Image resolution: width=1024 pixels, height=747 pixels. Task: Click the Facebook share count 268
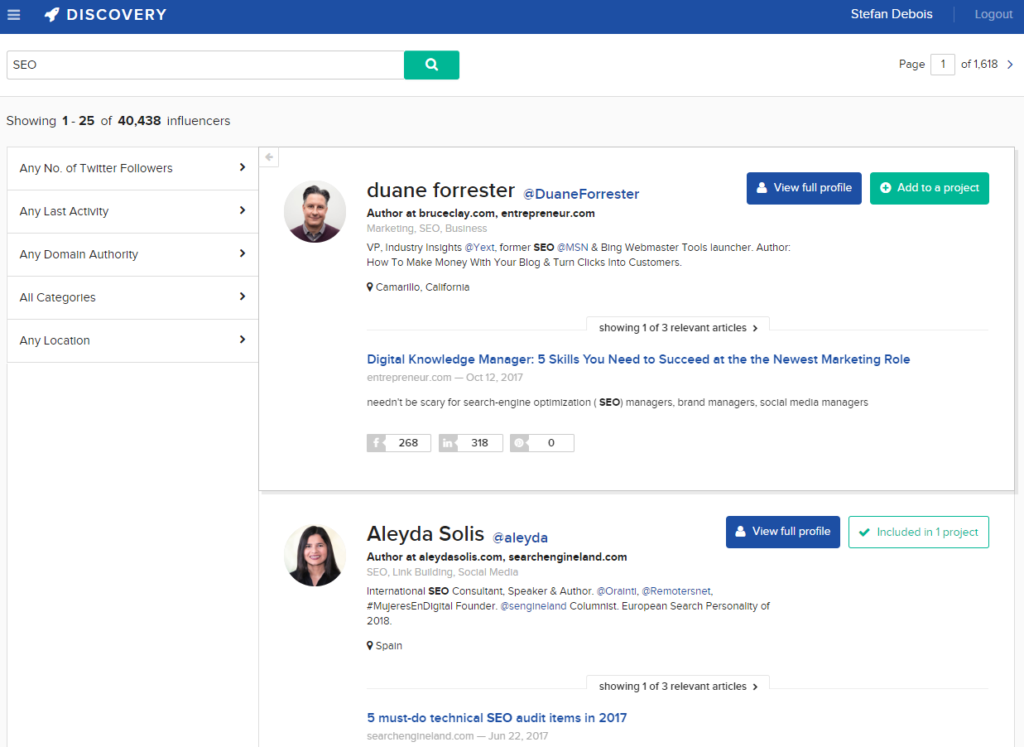pyautogui.click(x=399, y=443)
